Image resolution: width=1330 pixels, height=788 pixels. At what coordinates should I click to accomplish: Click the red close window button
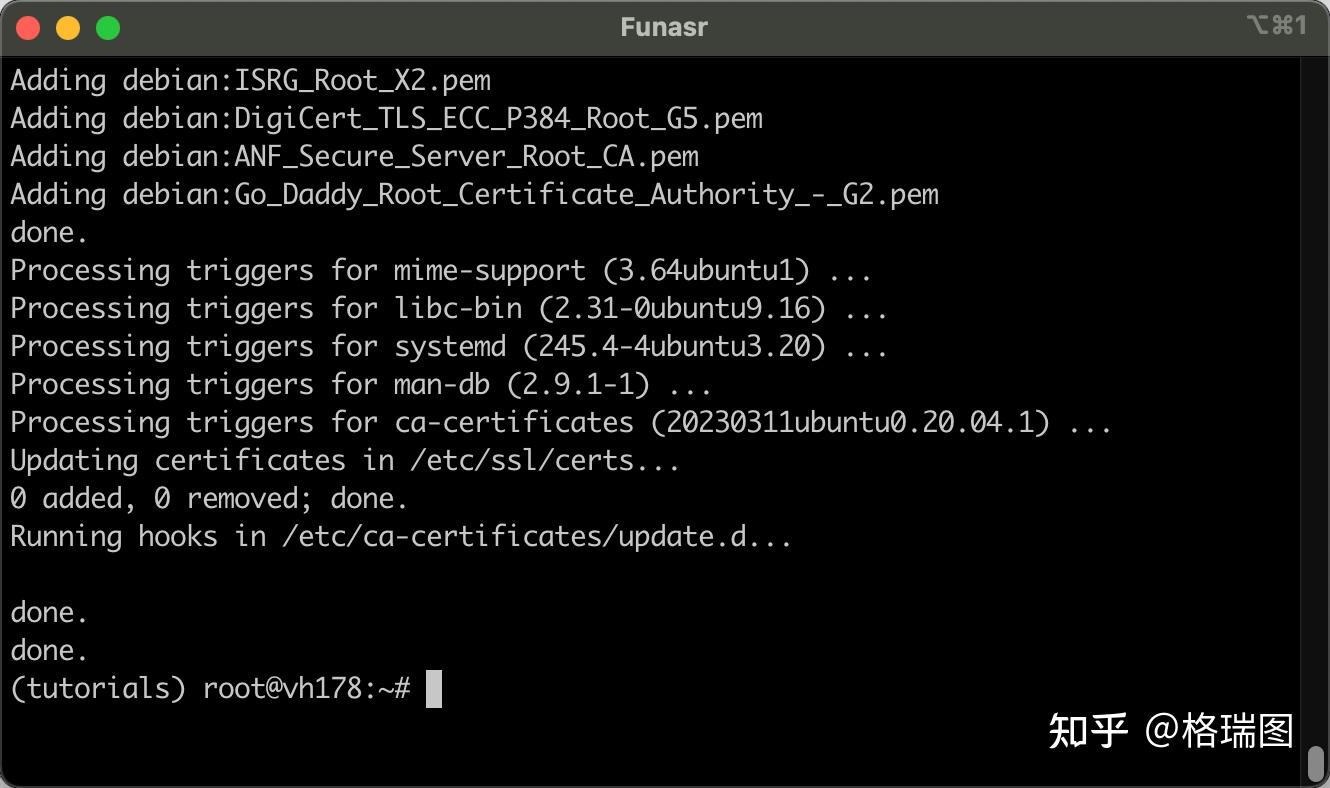click(28, 27)
